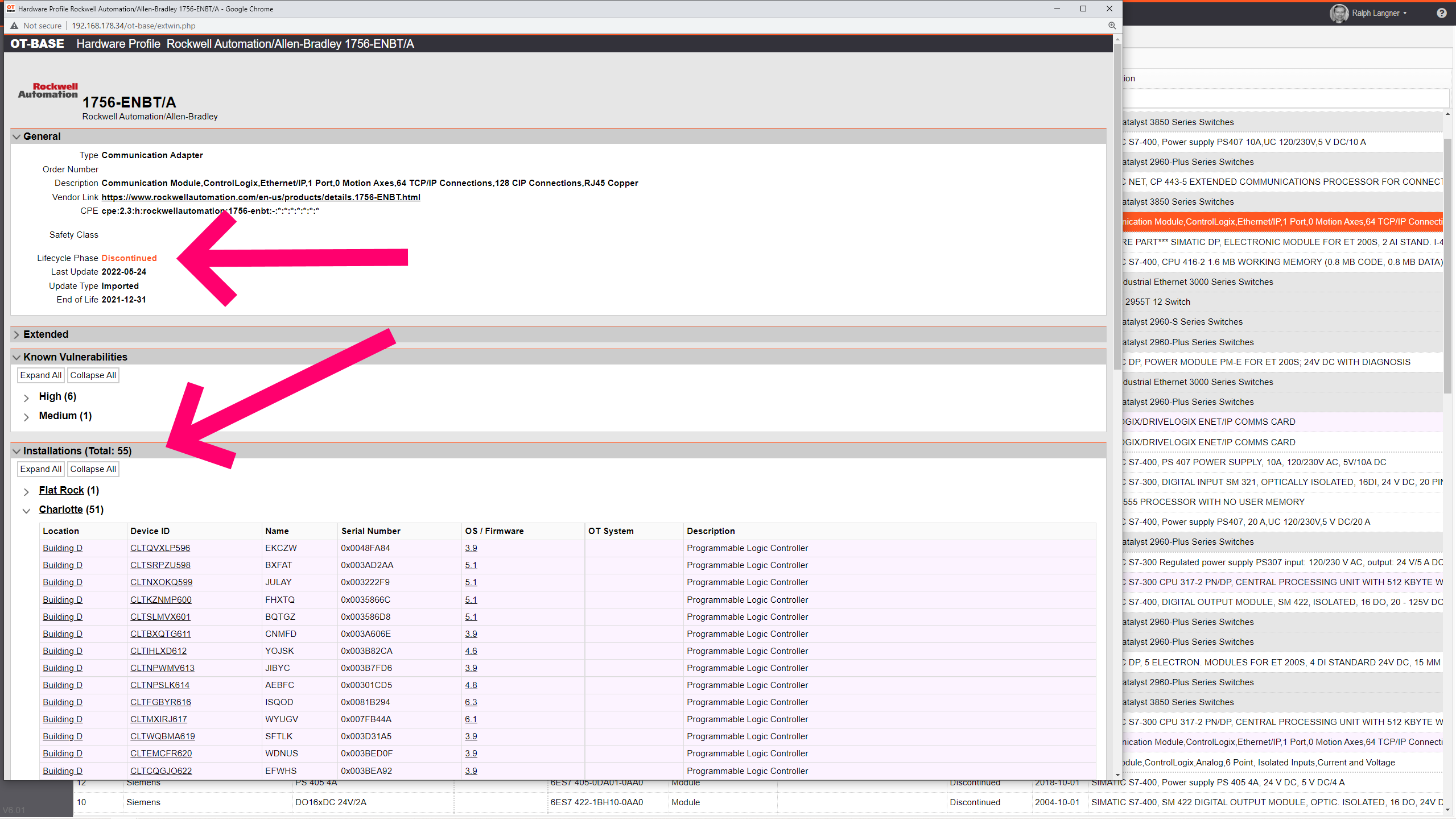
Task: Click Expand All under Installations
Action: click(40, 469)
